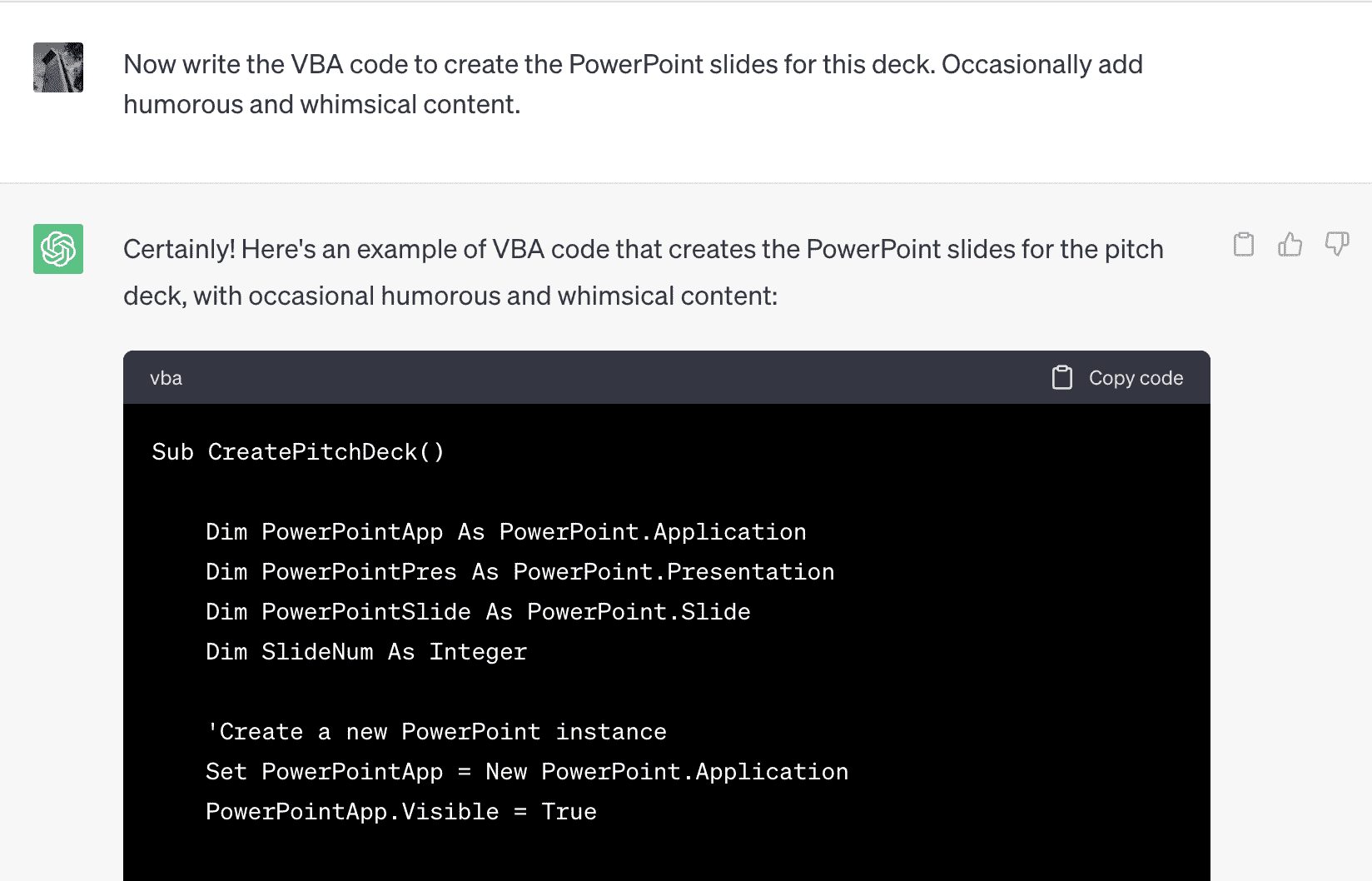The image size is (1372, 881).
Task: Click the user profile avatar image
Action: click(58, 67)
